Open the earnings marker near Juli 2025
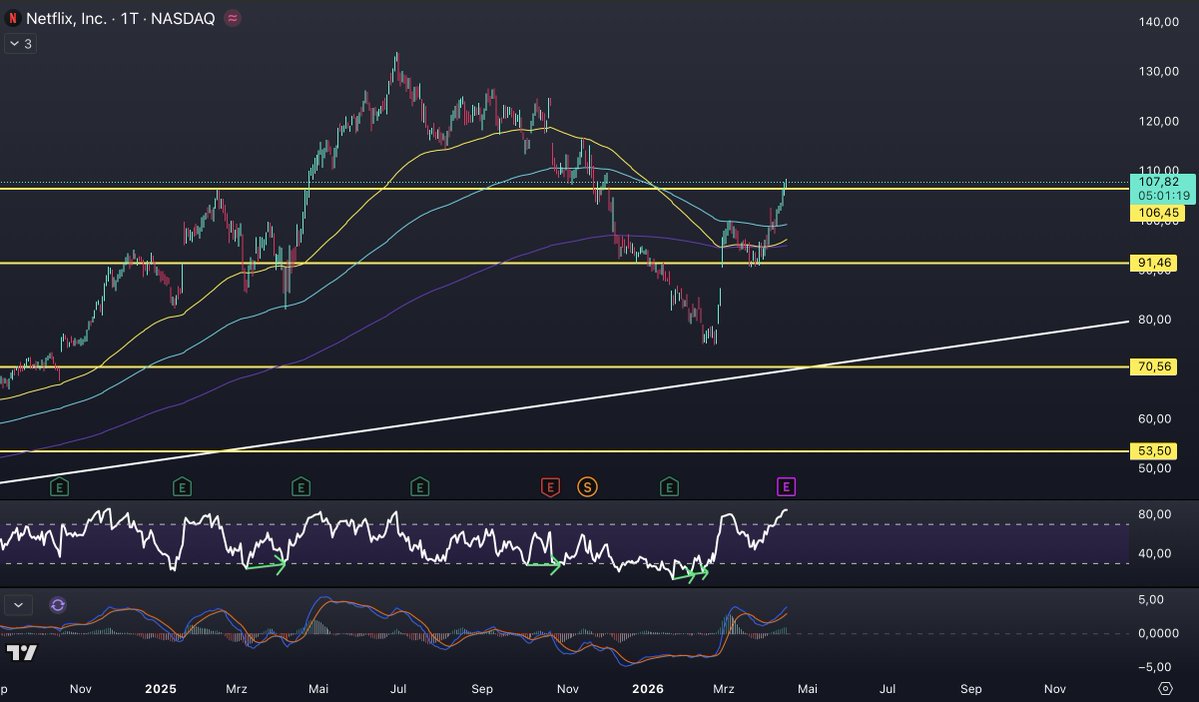The height and width of the screenshot is (702, 1199). point(419,486)
